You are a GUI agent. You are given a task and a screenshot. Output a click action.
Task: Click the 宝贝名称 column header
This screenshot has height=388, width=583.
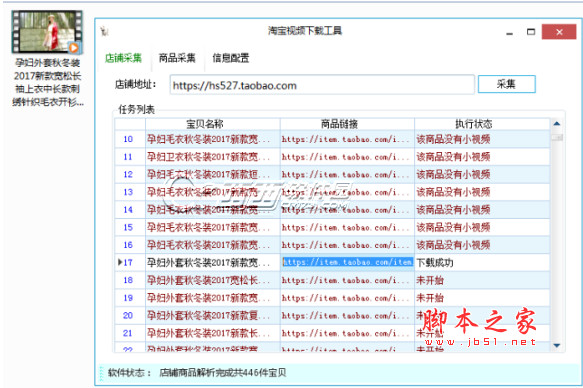click(x=213, y=124)
